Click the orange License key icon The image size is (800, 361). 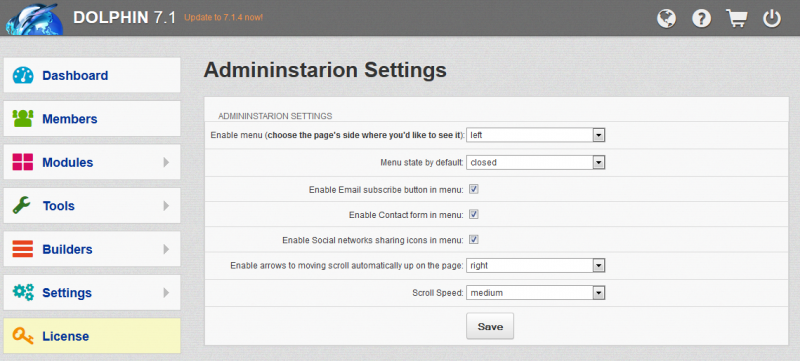tap(23, 336)
